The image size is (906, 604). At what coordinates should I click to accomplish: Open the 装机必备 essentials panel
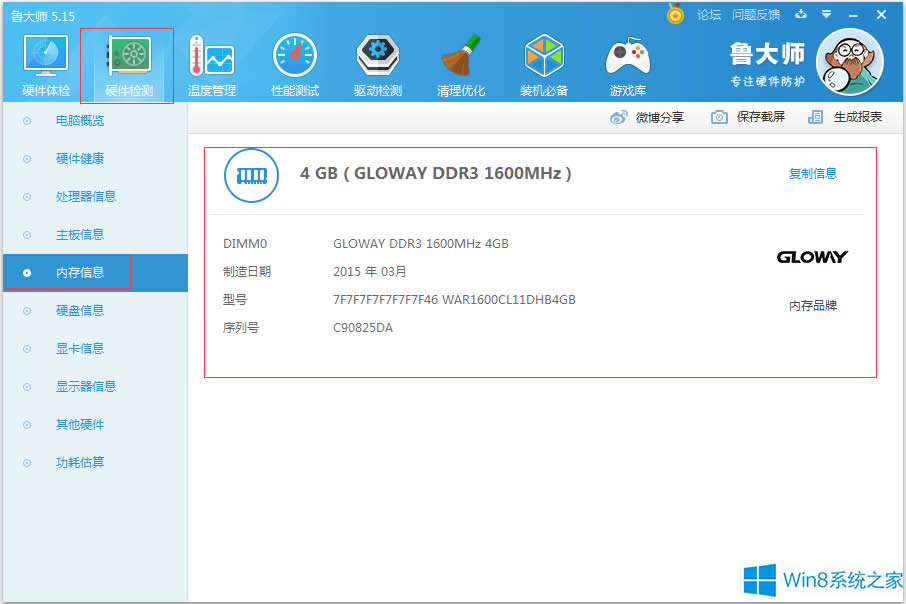tap(543, 63)
